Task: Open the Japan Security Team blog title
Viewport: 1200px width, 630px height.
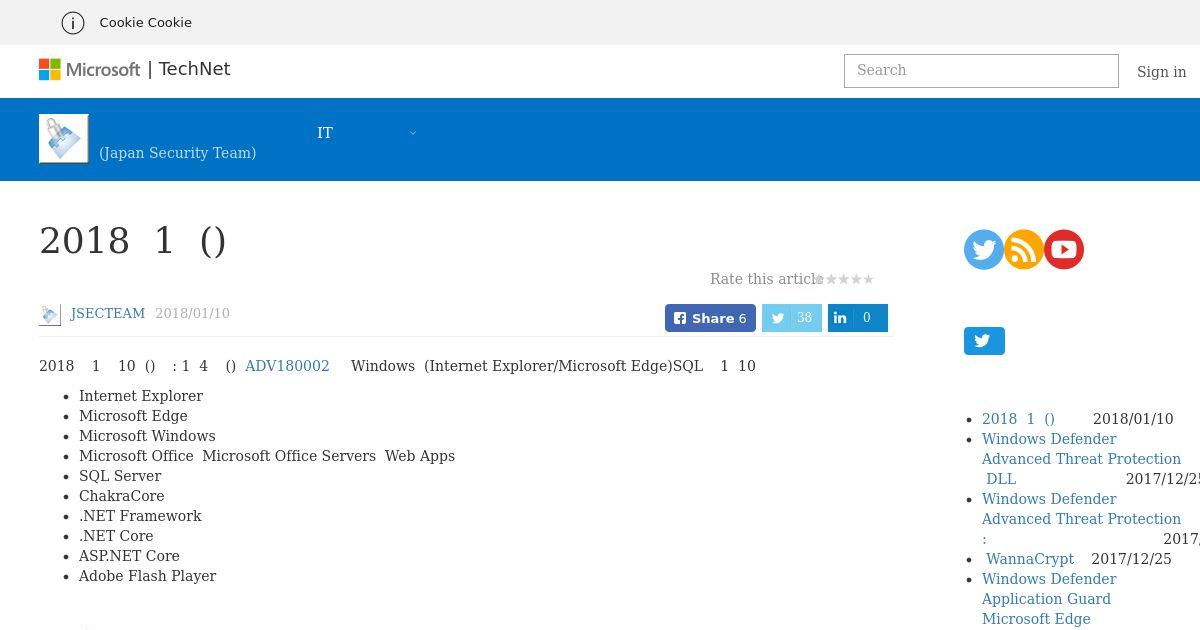Action: [x=178, y=153]
